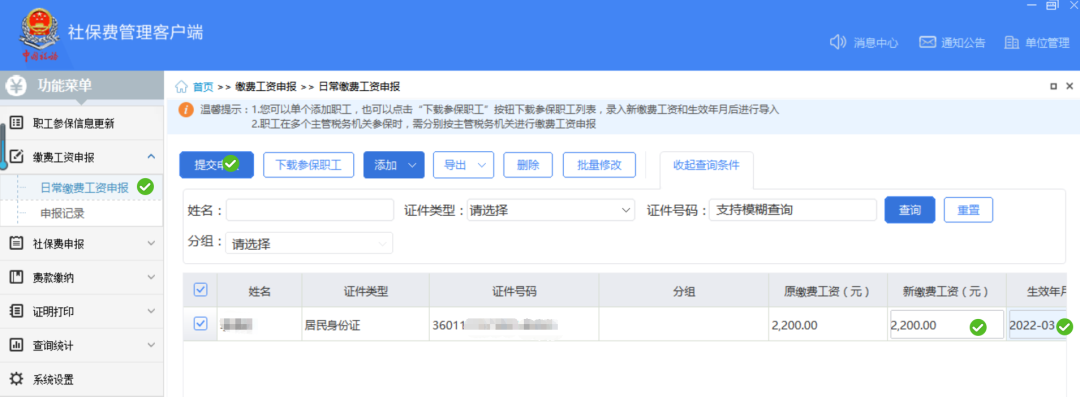Click the 系统设置 gear icon
The width and height of the screenshot is (1080, 397).
tap(17, 378)
